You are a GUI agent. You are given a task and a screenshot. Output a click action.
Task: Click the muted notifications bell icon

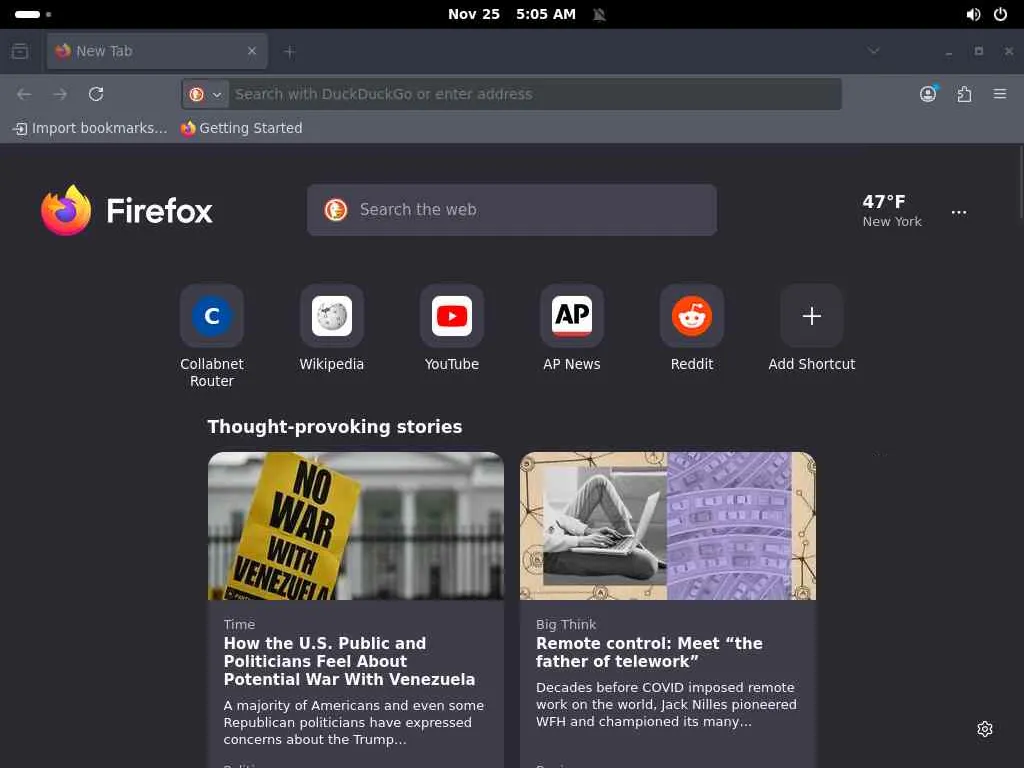point(599,14)
